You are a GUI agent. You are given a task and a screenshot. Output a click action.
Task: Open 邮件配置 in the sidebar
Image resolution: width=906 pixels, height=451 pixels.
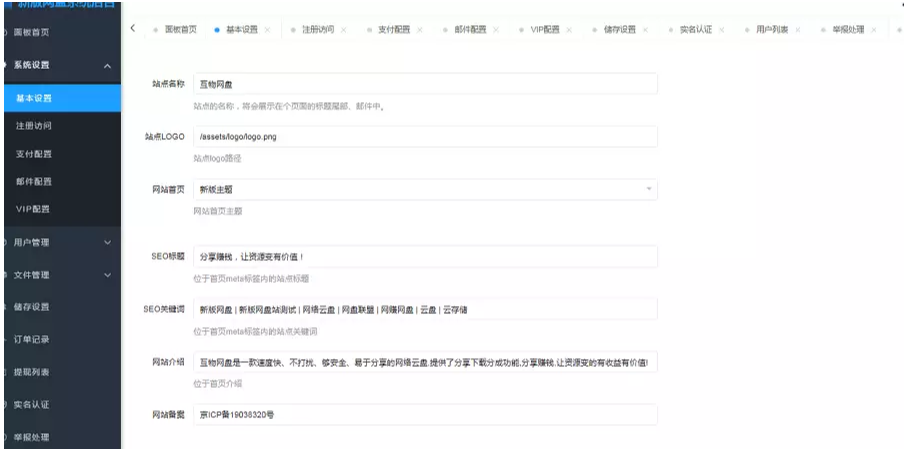pyautogui.click(x=61, y=181)
